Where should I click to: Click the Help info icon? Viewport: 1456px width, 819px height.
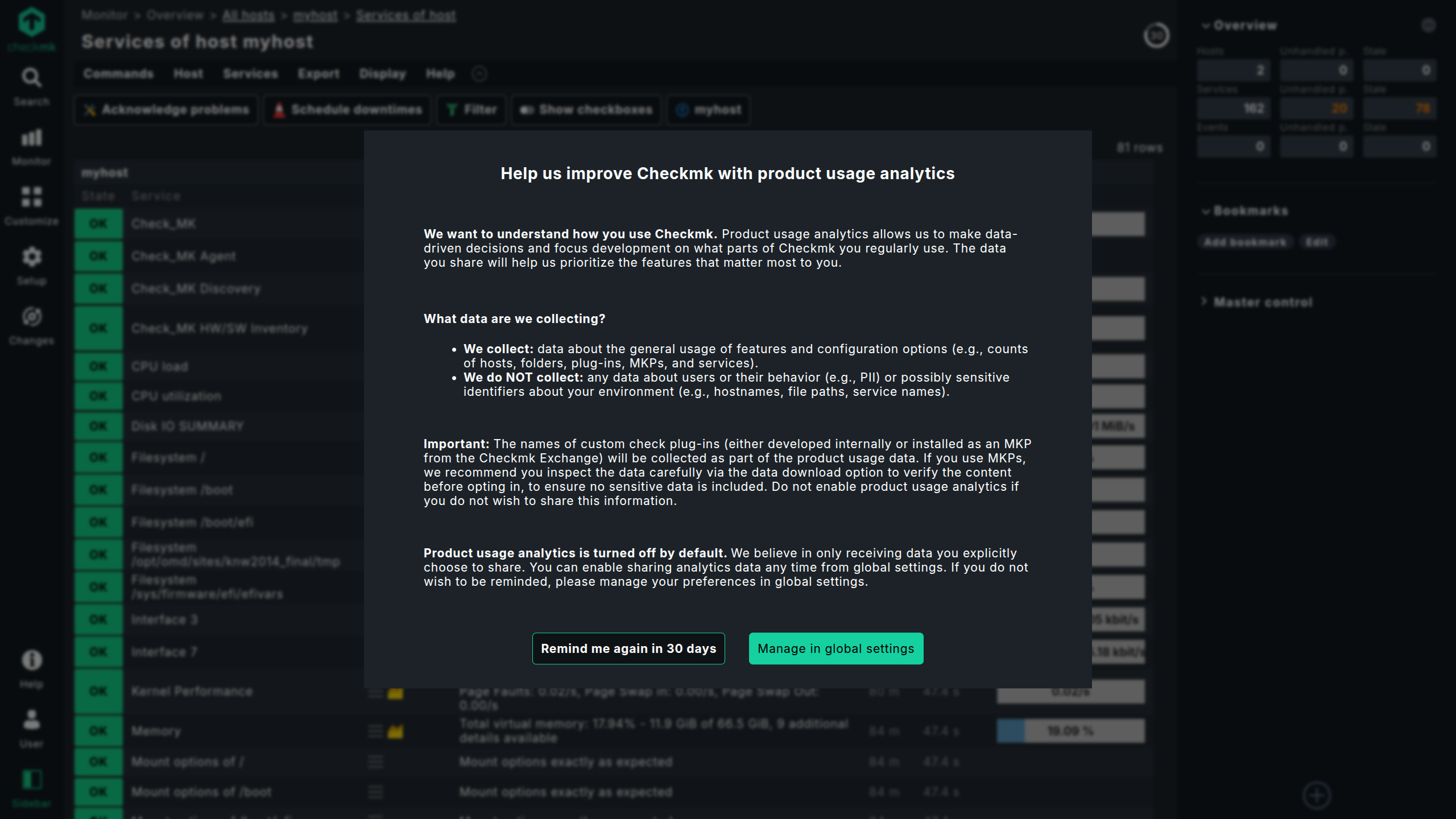[x=31, y=661]
